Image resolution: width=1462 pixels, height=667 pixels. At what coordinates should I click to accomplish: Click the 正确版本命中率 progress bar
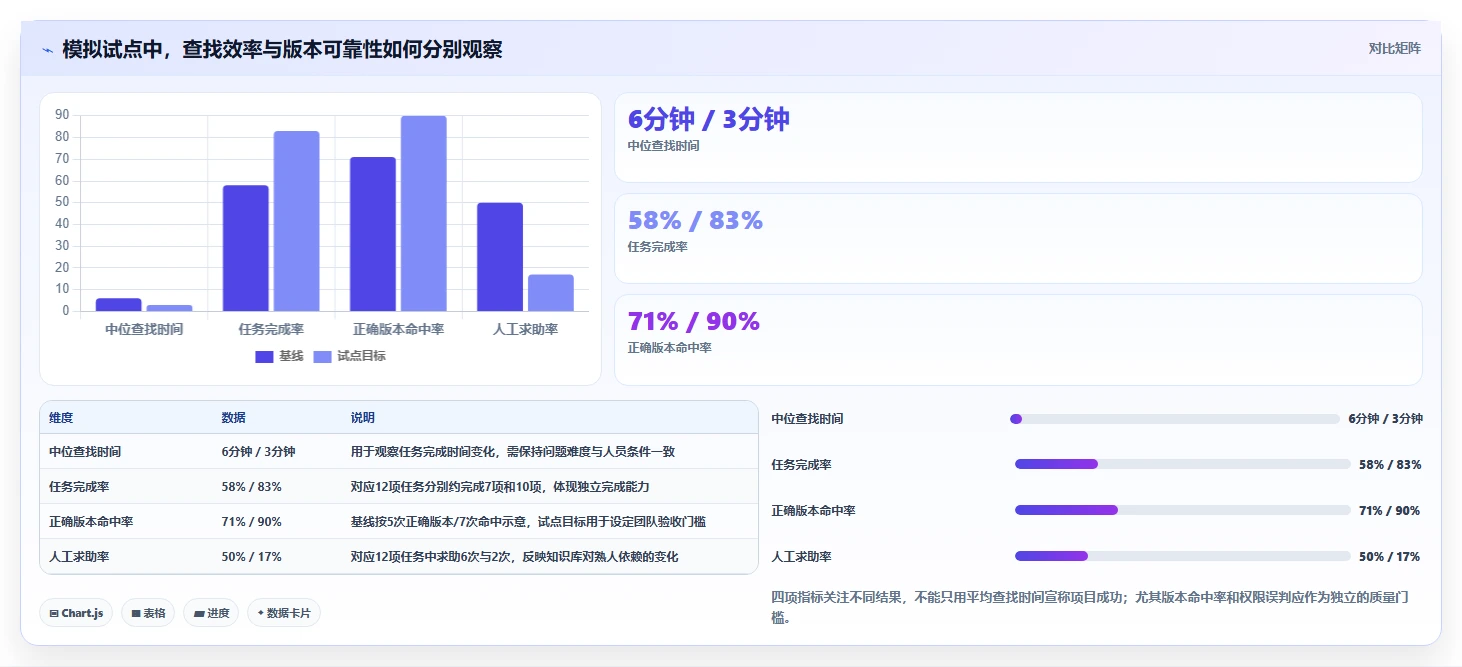(x=1182, y=510)
